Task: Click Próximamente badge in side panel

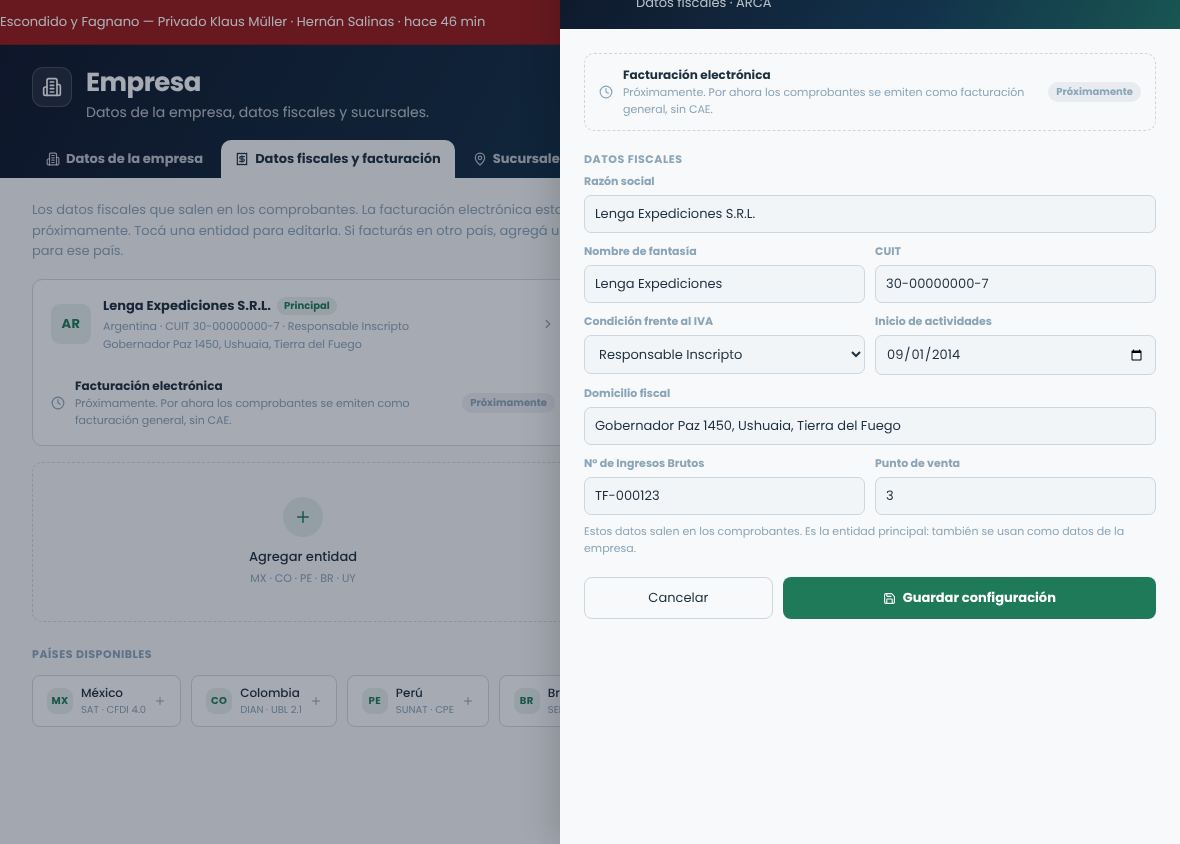Action: (1094, 92)
